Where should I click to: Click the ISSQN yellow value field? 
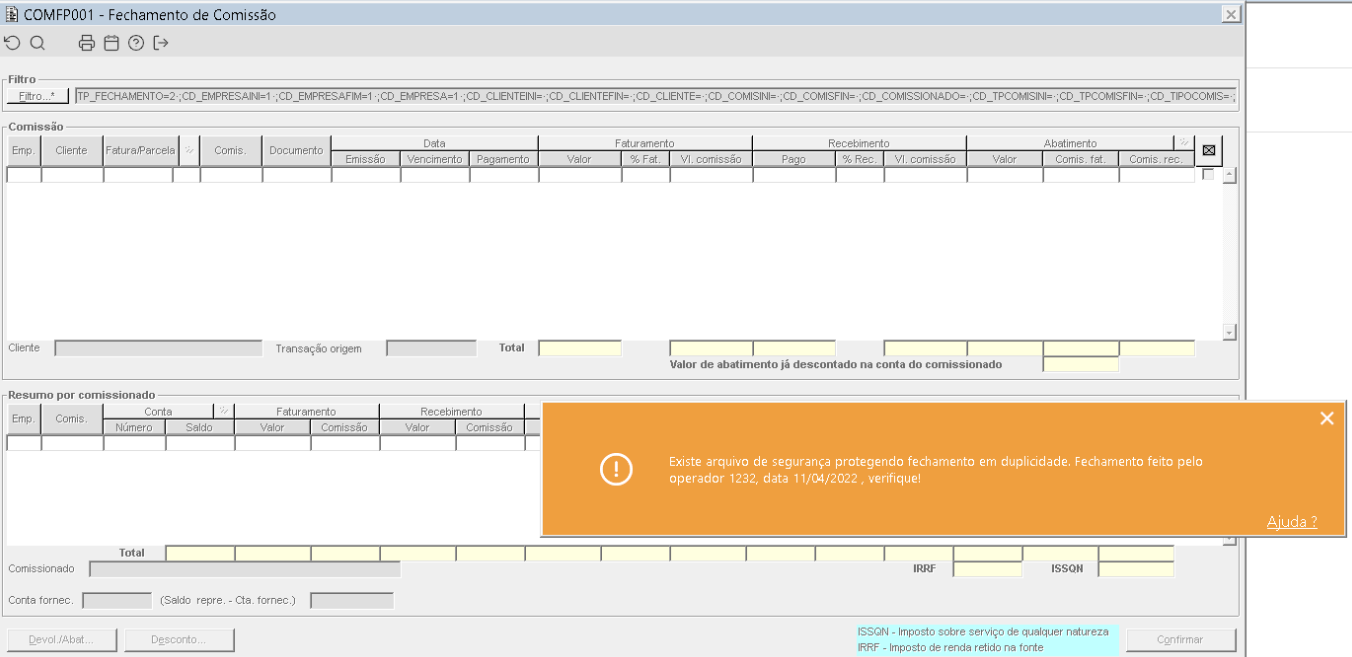coord(1136,569)
